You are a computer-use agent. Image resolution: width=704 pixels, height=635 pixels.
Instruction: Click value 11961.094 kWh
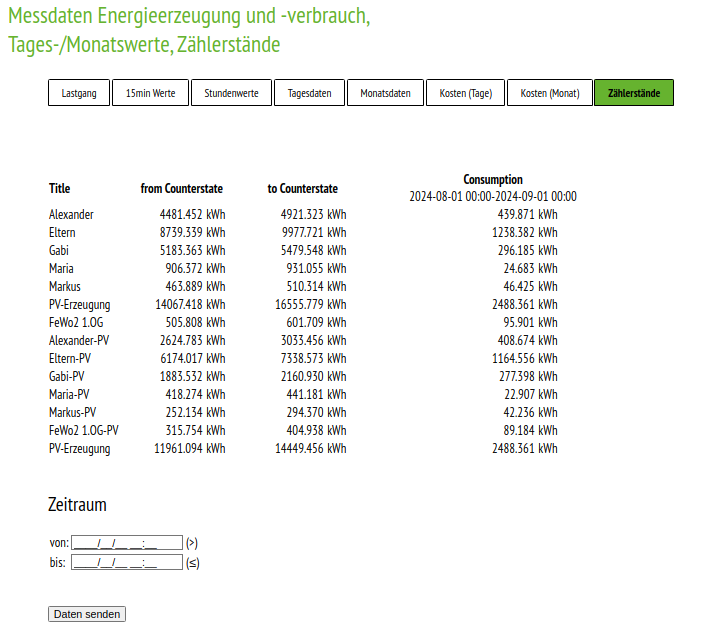(x=190, y=448)
